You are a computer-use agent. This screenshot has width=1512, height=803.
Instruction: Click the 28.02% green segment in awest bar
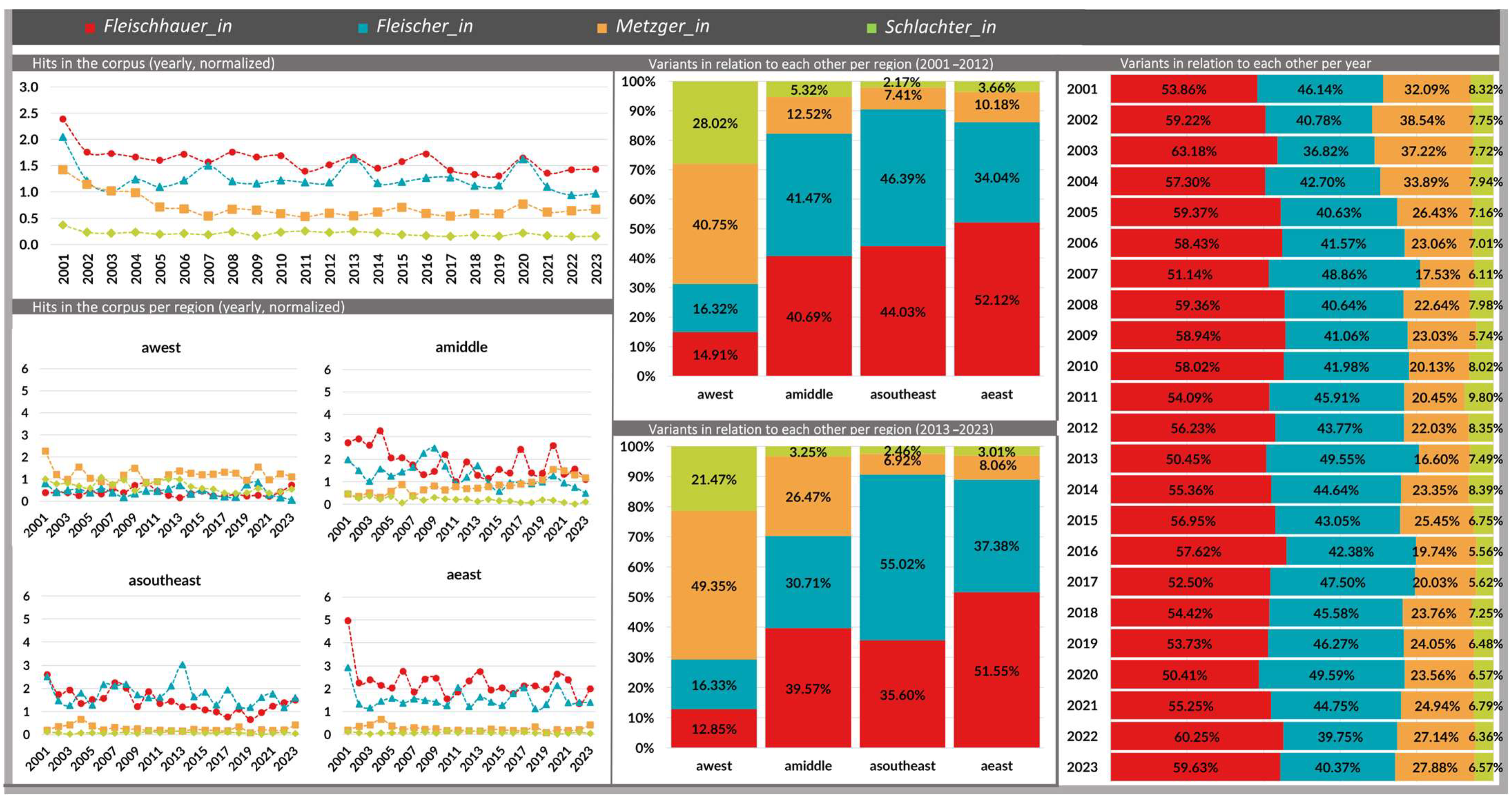(x=715, y=123)
